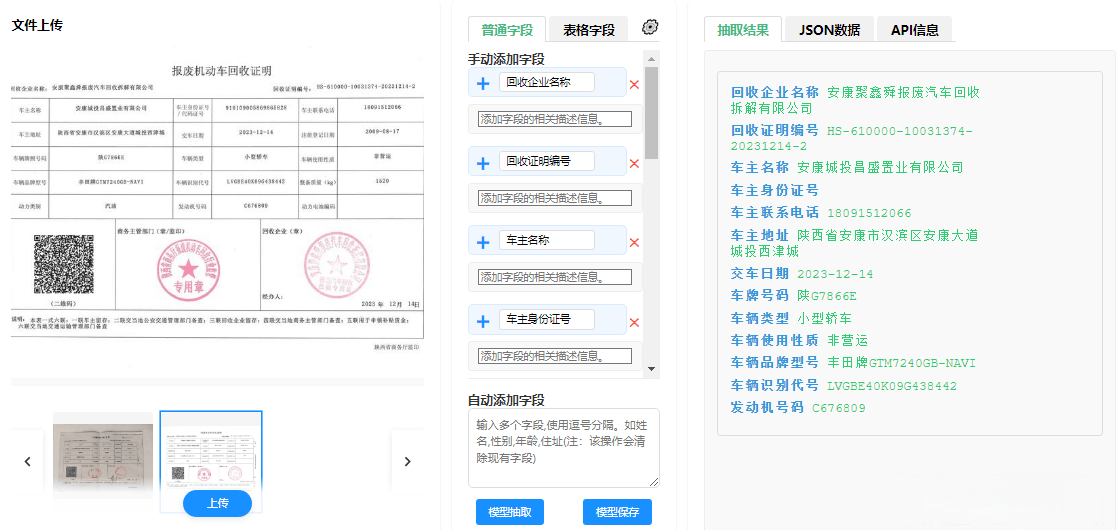Click the plus icon beside 车主名称
Image resolution: width=1119 pixels, height=530 pixels.
click(483, 242)
